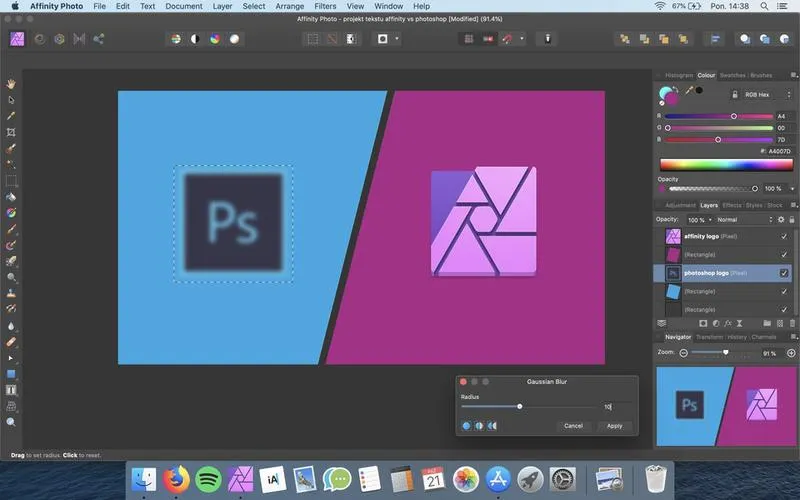The height and width of the screenshot is (500, 800).
Task: Toggle the Snapping magnet icon
Action: coord(508,39)
